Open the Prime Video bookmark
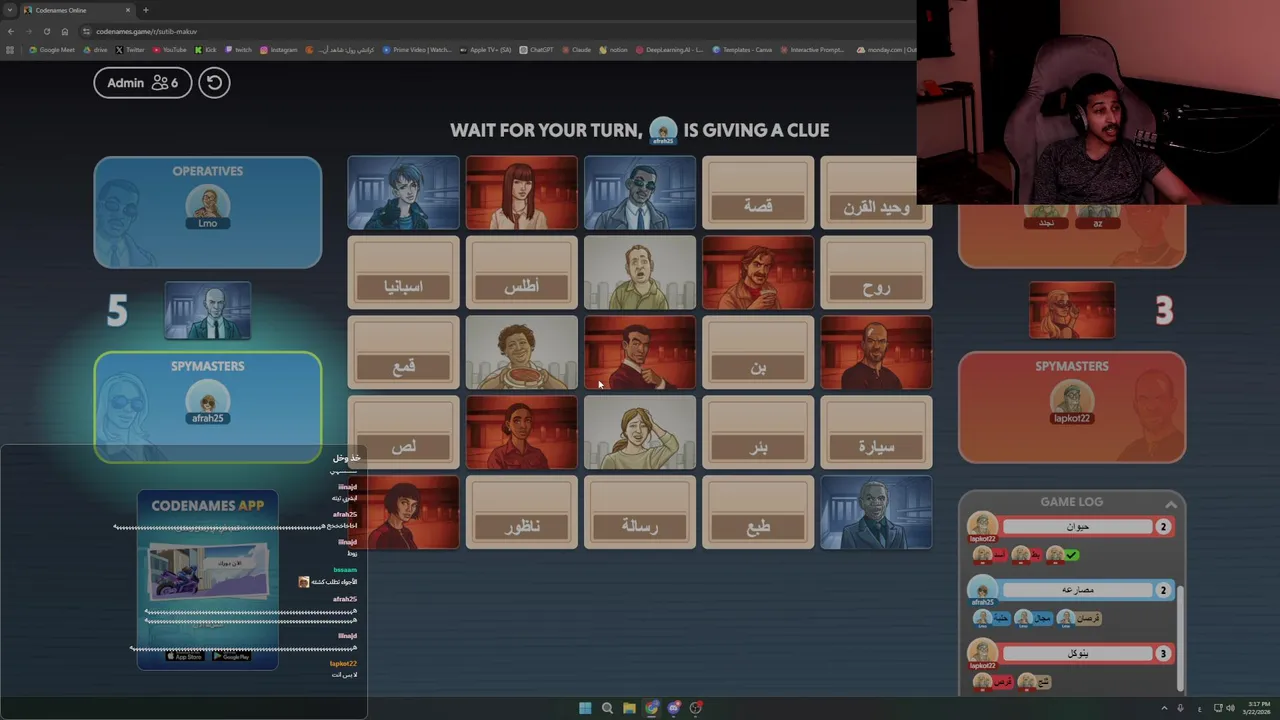 pos(417,49)
